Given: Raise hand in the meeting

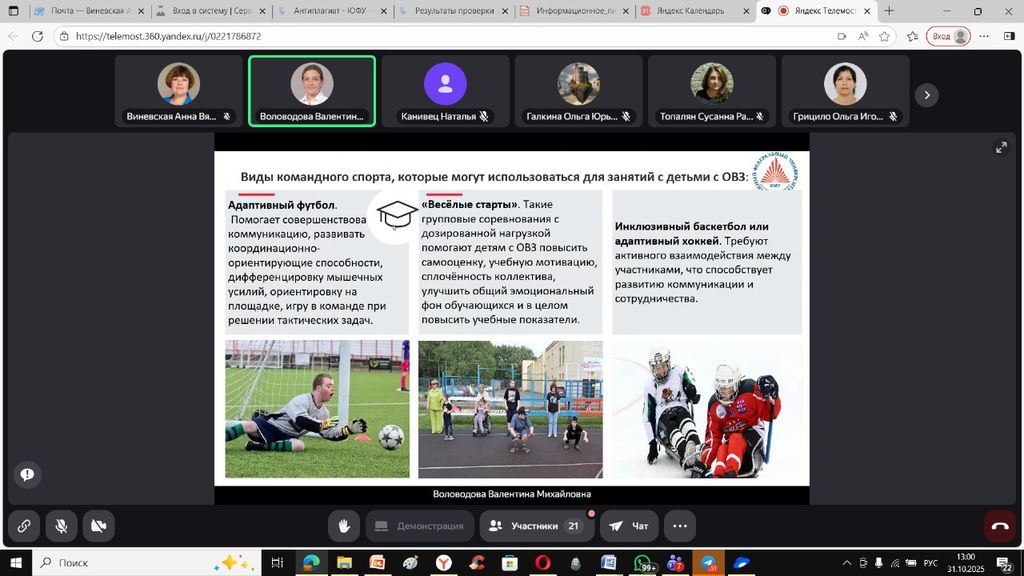Looking at the screenshot, I should point(344,526).
